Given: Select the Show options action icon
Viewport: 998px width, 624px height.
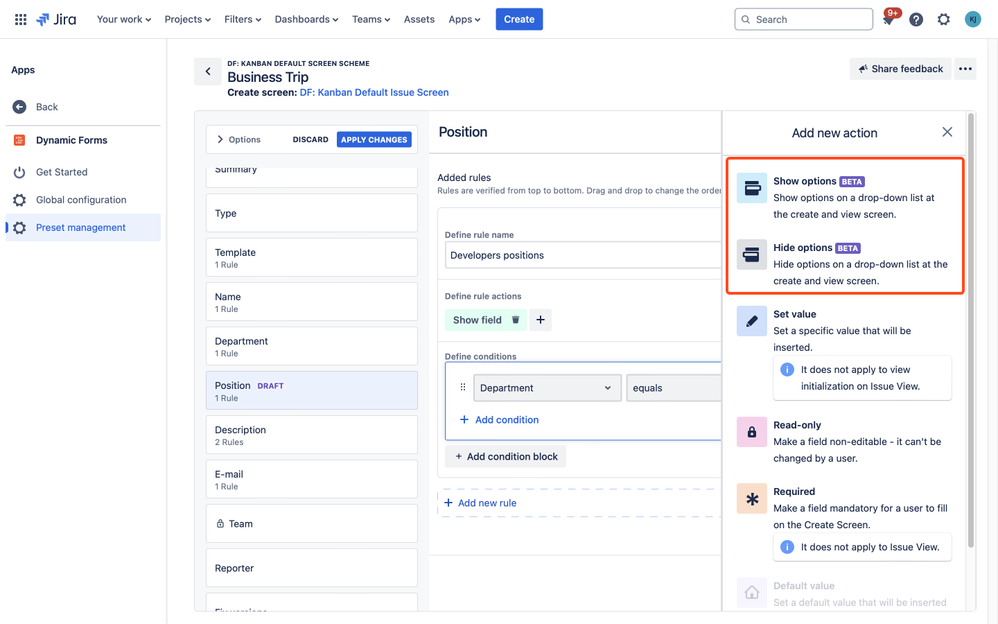Looking at the screenshot, I should coord(752,188).
